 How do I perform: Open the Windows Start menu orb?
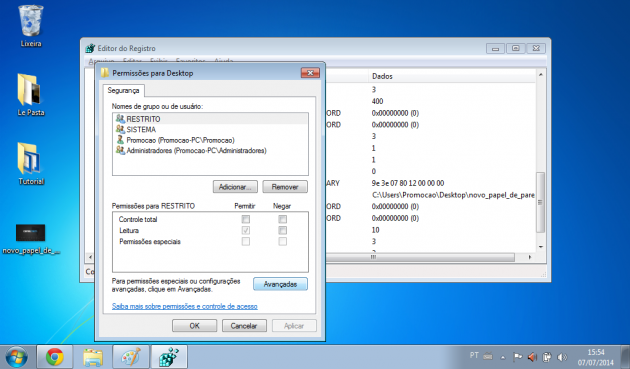(16, 357)
